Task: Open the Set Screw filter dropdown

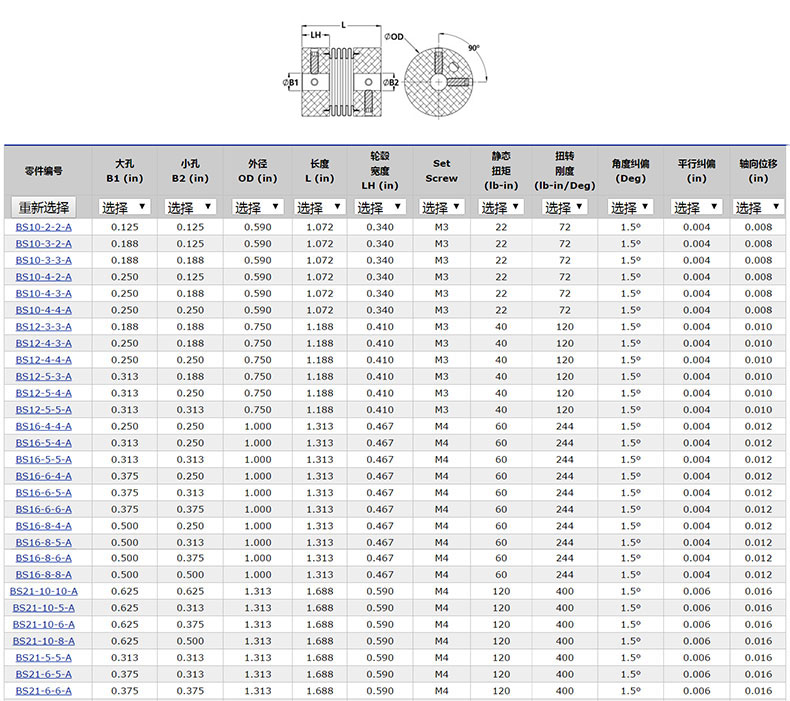Action: [x=442, y=207]
